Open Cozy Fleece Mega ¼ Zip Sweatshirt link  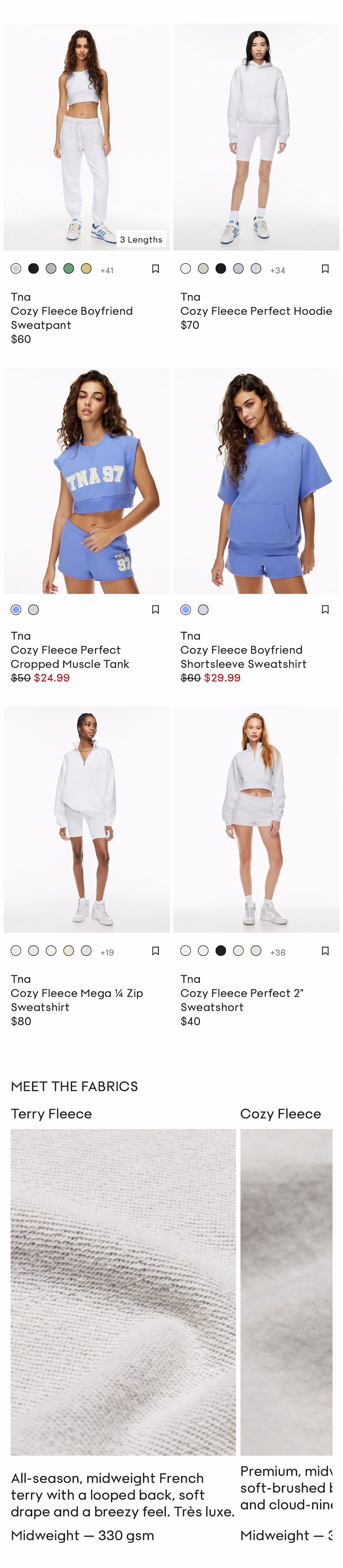[77, 1000]
